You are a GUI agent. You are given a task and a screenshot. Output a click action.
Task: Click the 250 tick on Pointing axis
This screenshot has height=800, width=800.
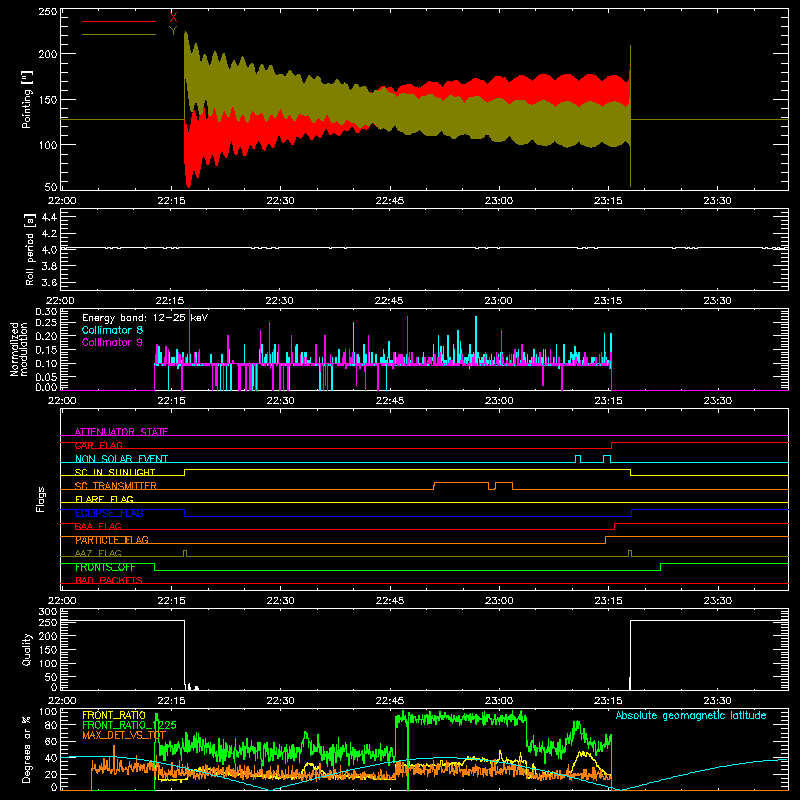tap(48, 12)
